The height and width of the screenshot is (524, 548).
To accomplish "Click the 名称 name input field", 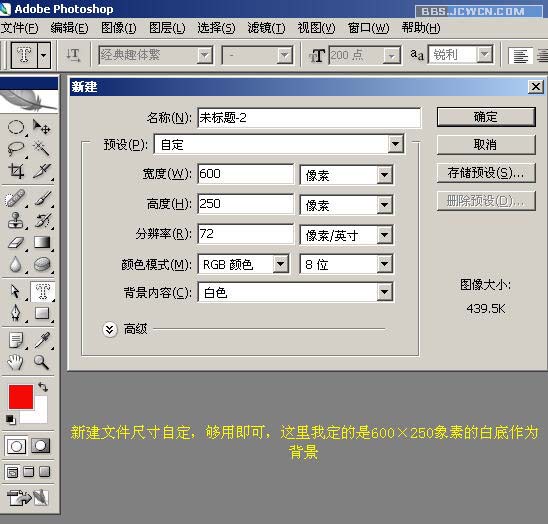I will [x=309, y=118].
